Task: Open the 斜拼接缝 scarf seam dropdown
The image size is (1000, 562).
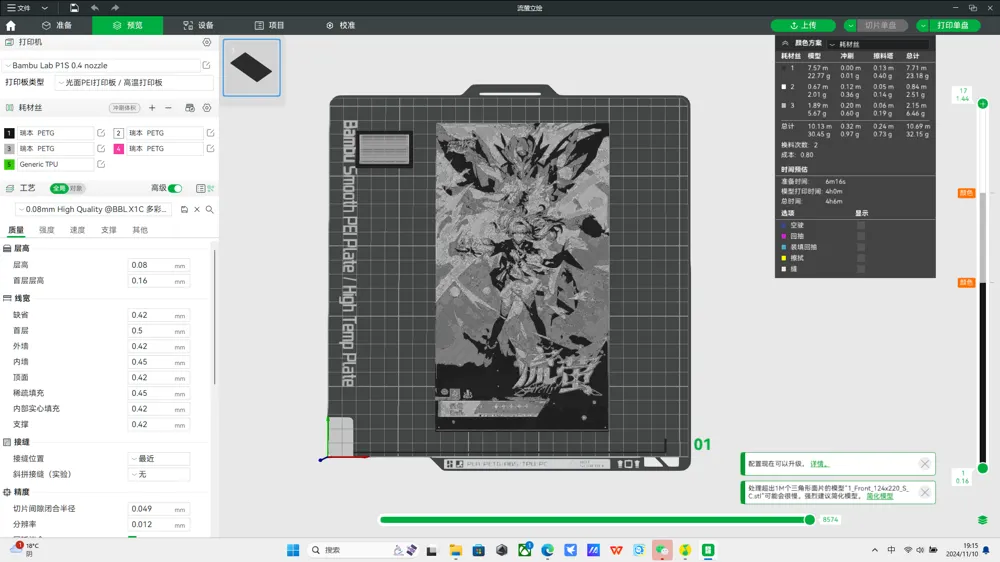Action: click(x=159, y=474)
